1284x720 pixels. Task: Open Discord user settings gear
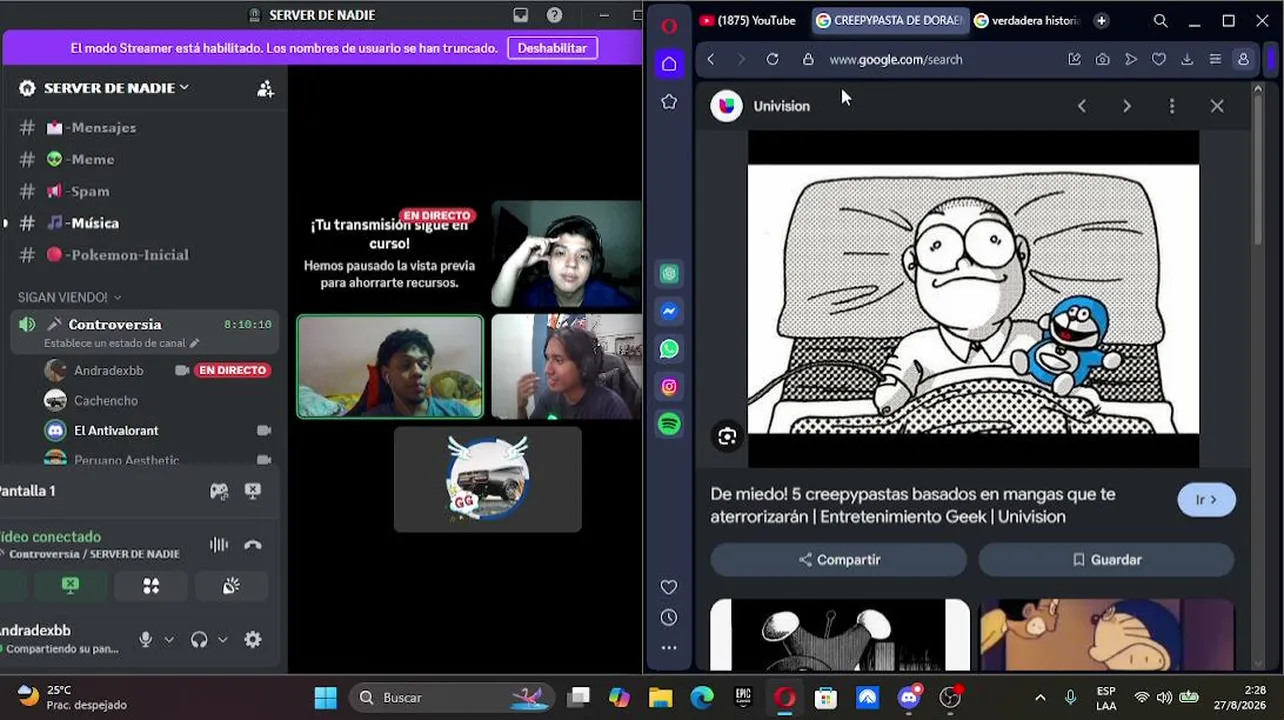pos(253,639)
